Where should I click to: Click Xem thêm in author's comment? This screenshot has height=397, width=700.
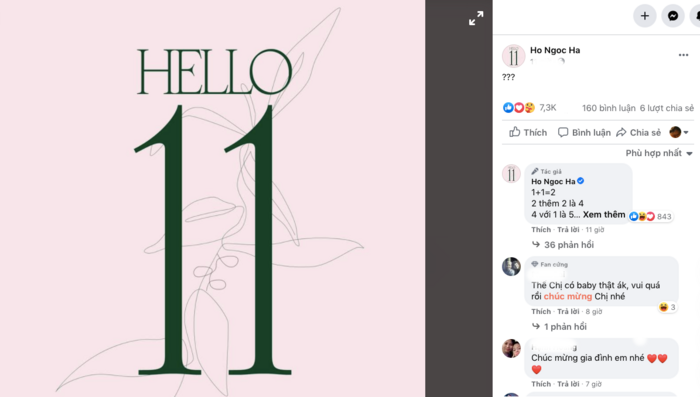604,214
